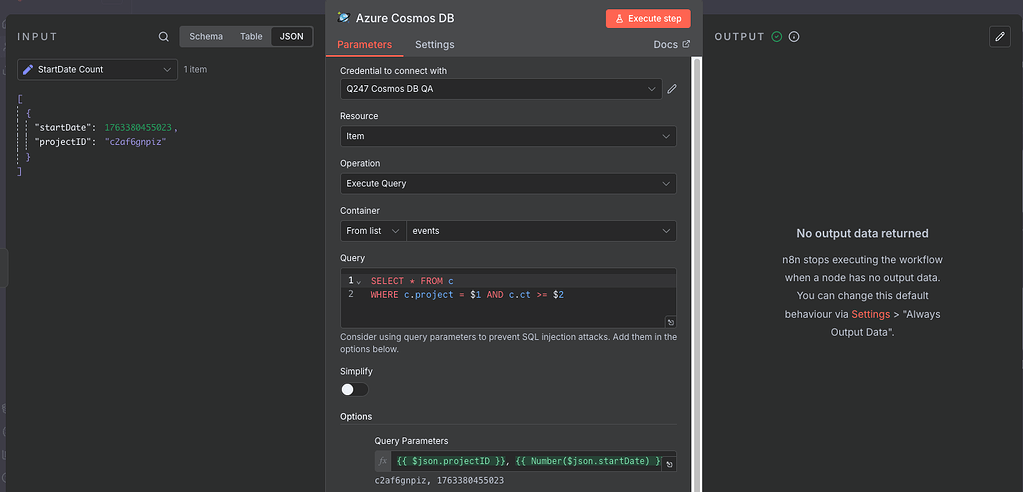Switch input view to Table
Viewport: 1023px width, 492px height.
coord(251,37)
